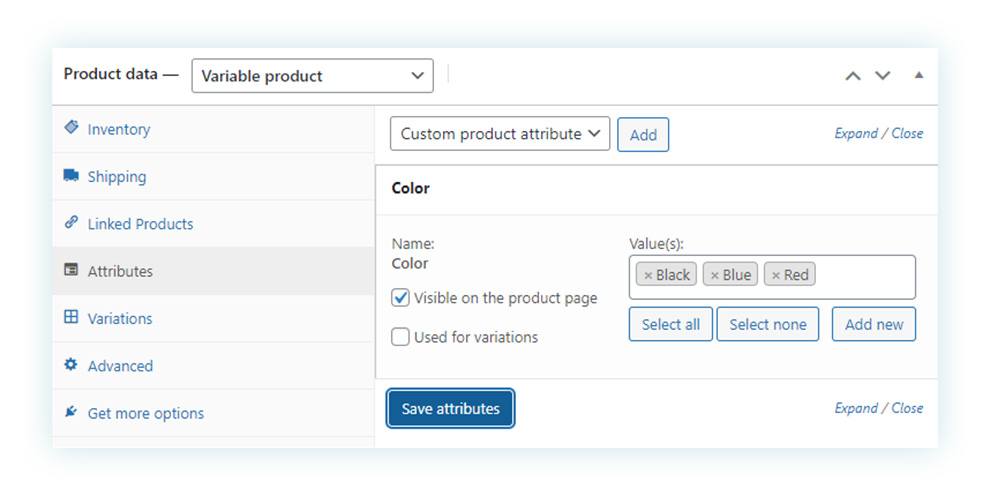1000x501 pixels.
Task: Click the Inventory tag icon
Action: (x=71, y=127)
